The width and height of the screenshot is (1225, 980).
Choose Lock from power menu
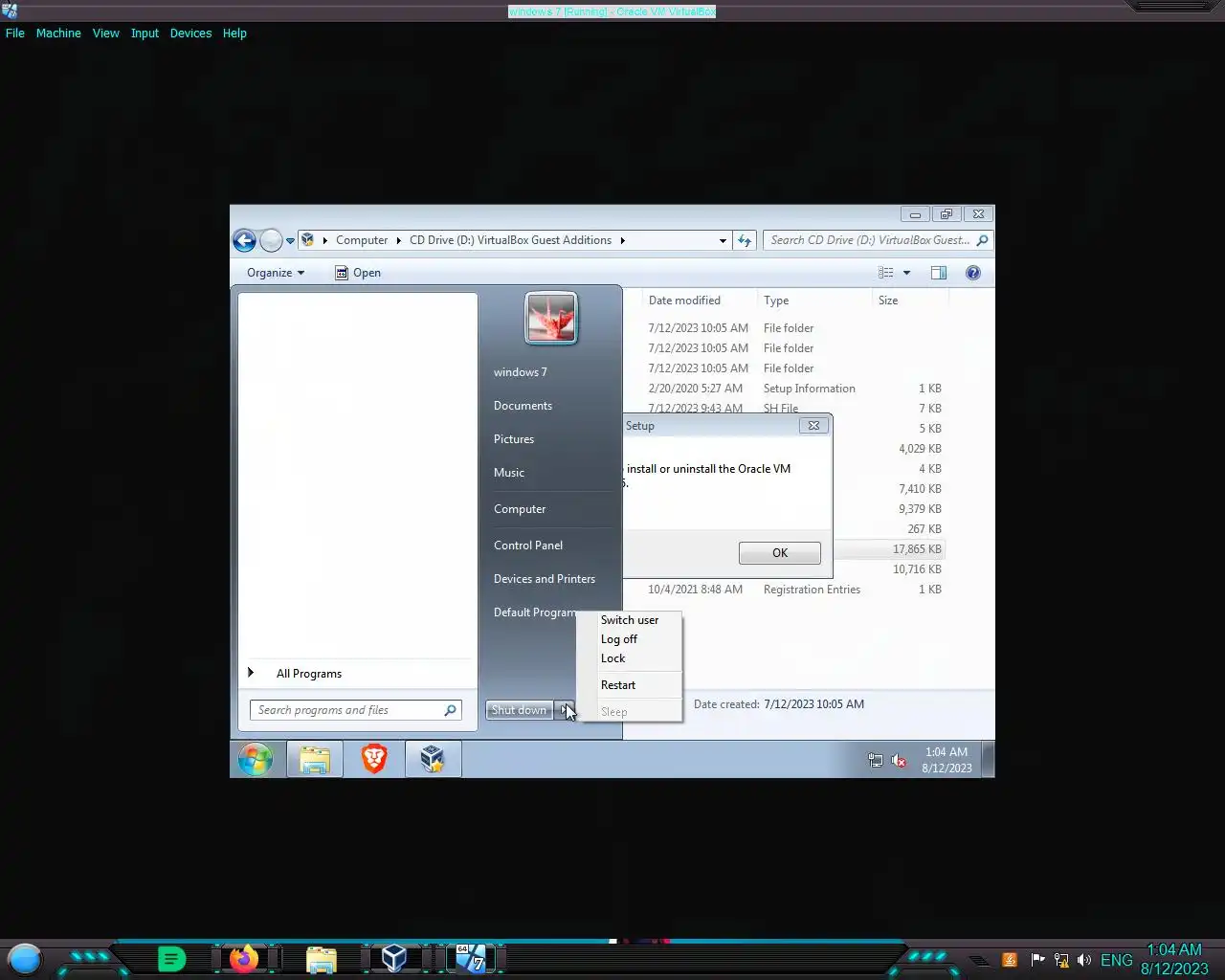pyautogui.click(x=612, y=658)
